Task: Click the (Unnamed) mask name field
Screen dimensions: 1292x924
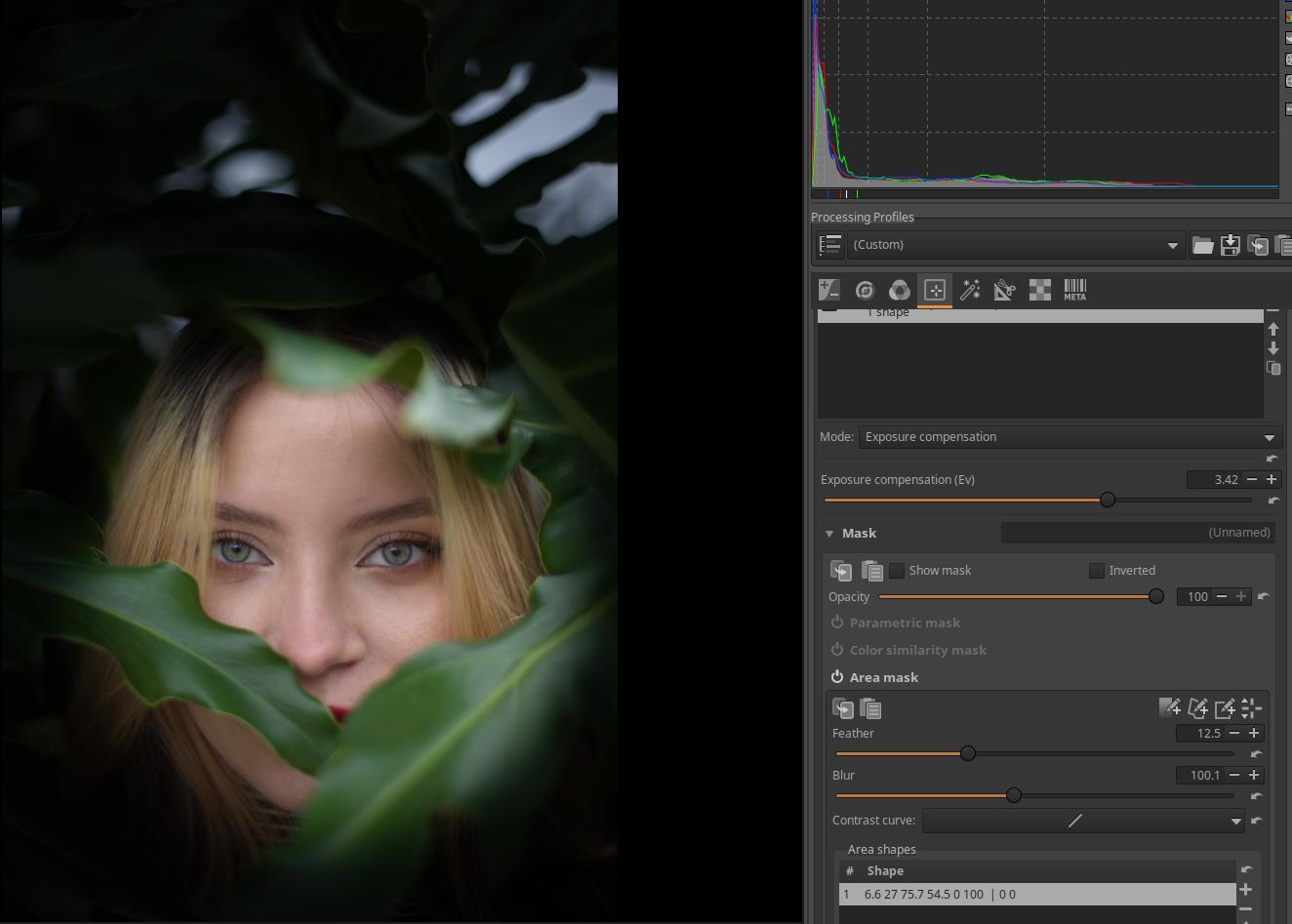Action: [1138, 533]
